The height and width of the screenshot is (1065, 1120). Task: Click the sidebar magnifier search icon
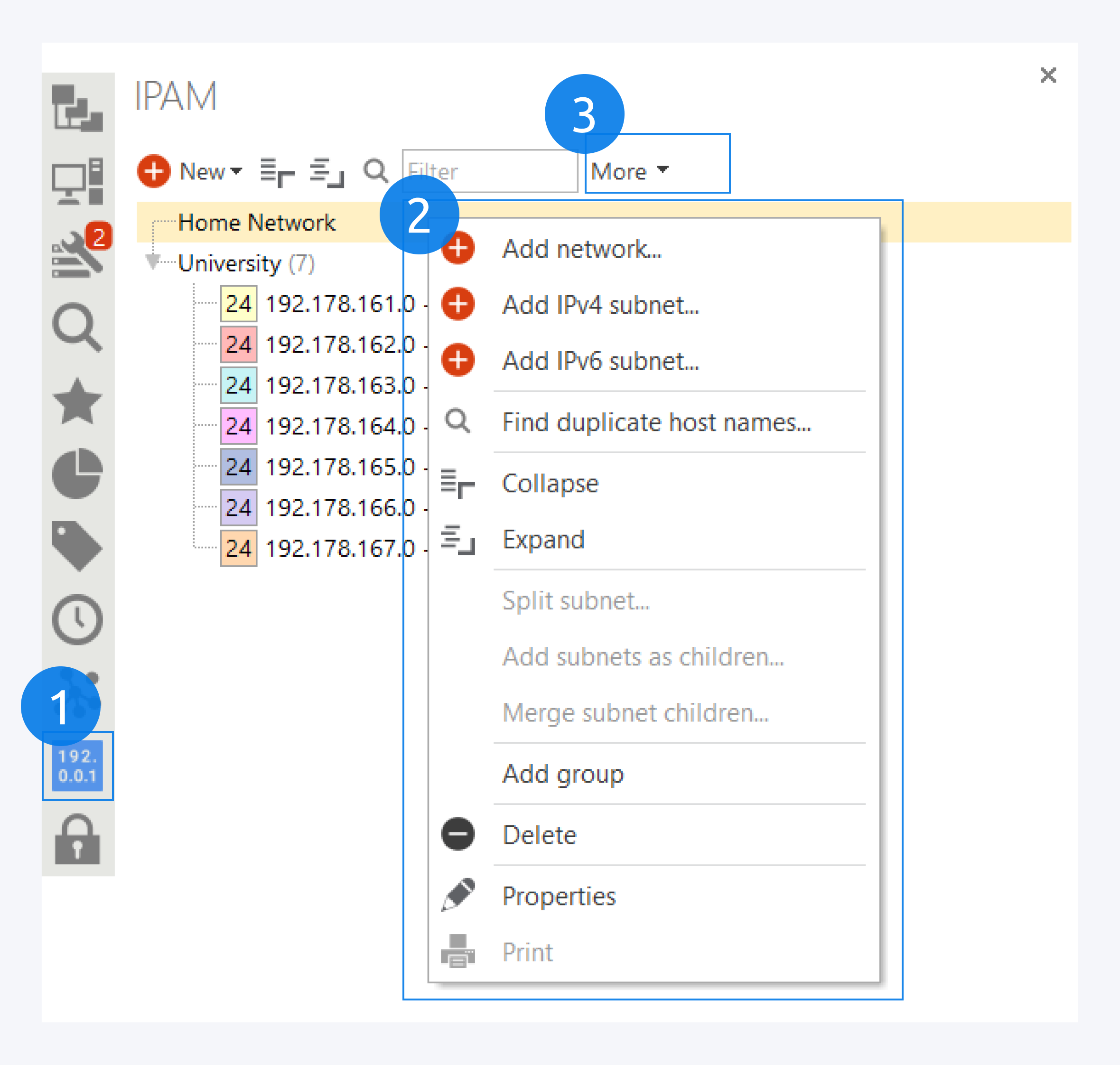coord(77,327)
